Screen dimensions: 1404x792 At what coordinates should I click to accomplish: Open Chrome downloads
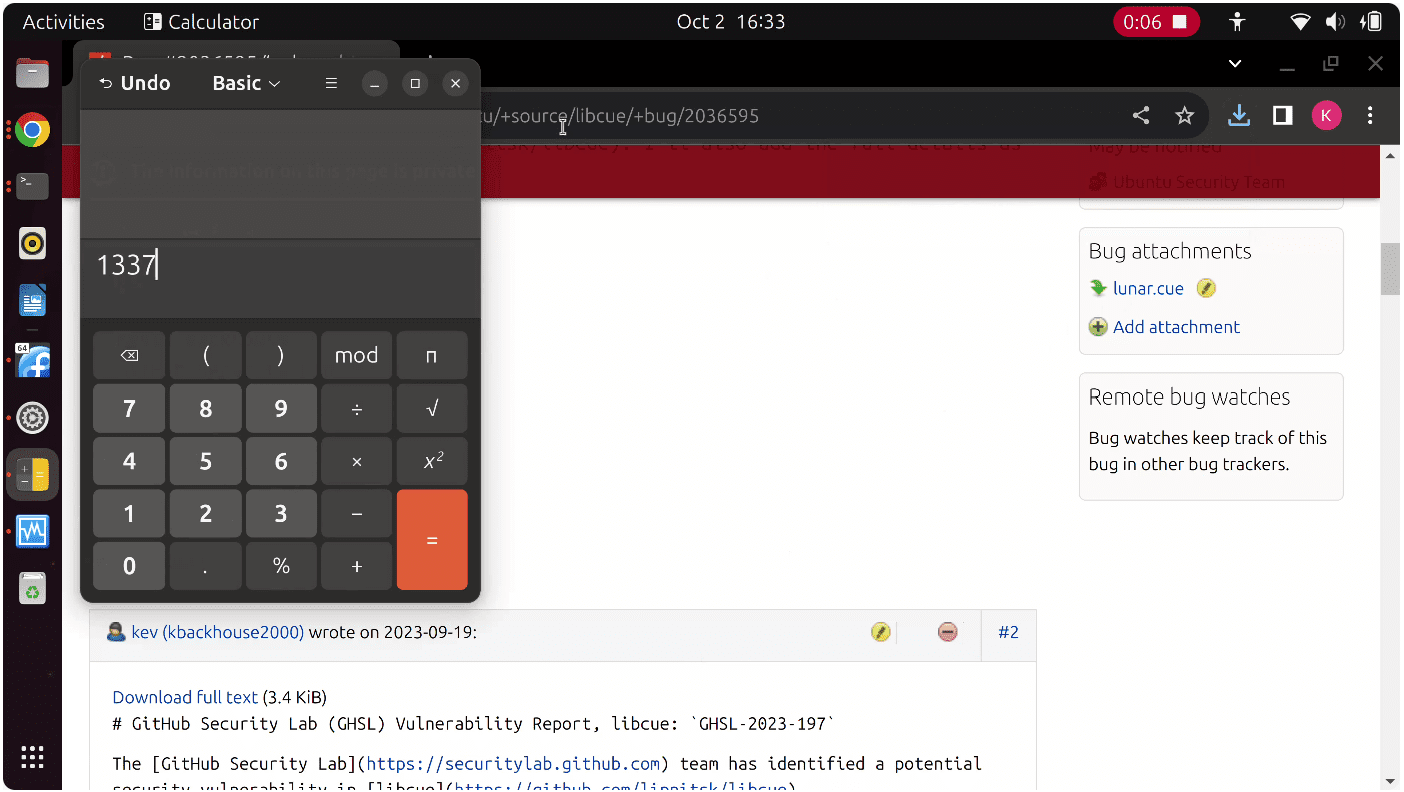pos(1239,116)
